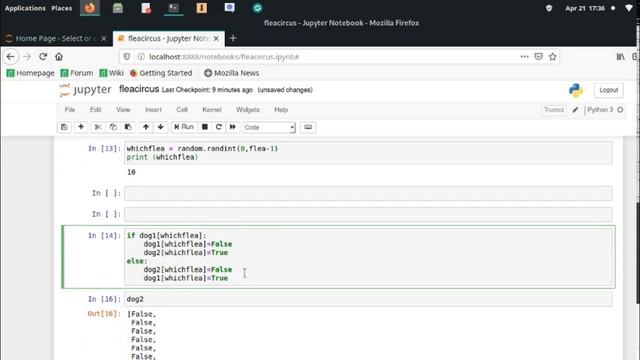
Task: Open the File menu
Action: coord(70,110)
